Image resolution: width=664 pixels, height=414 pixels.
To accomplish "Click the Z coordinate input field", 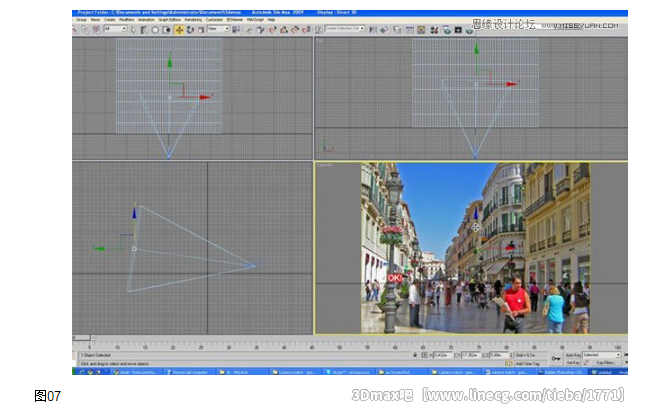I will click(x=499, y=355).
